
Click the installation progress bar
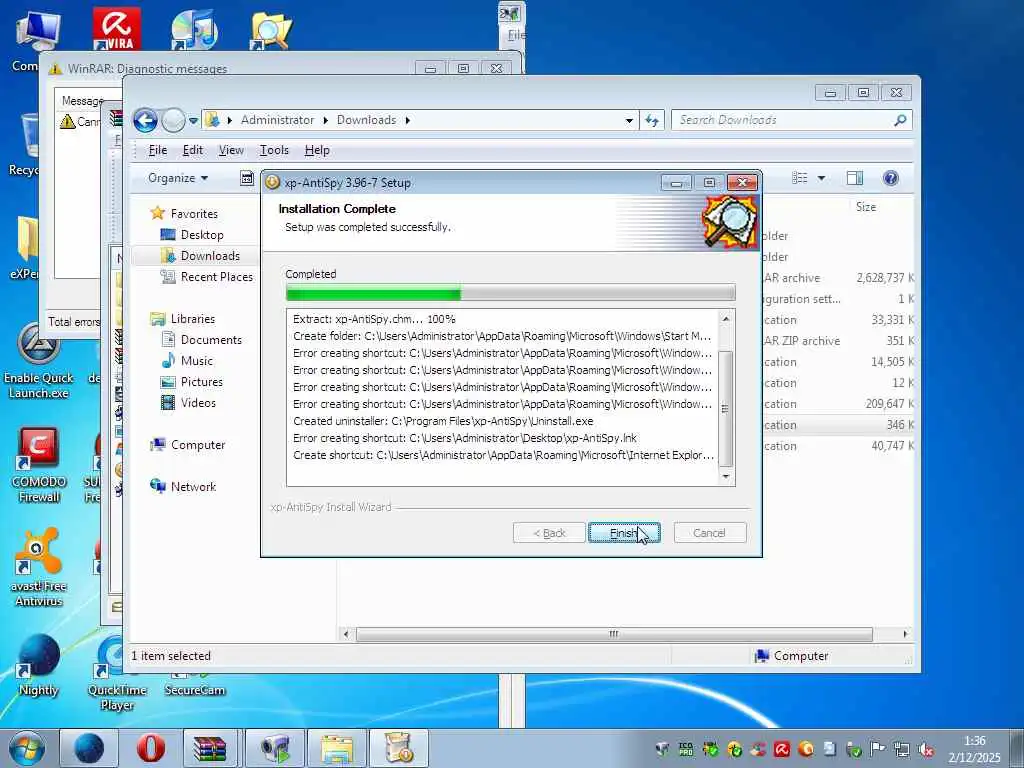pos(510,293)
